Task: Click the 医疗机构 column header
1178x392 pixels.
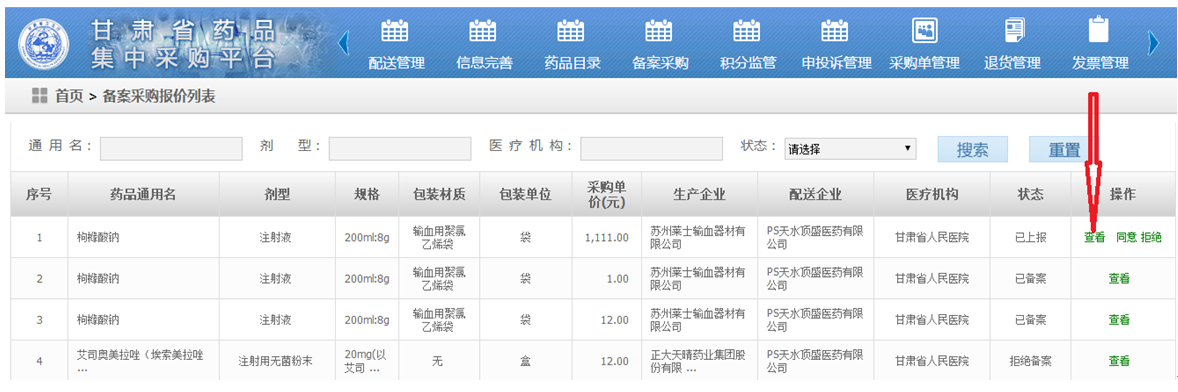Action: [x=932, y=194]
